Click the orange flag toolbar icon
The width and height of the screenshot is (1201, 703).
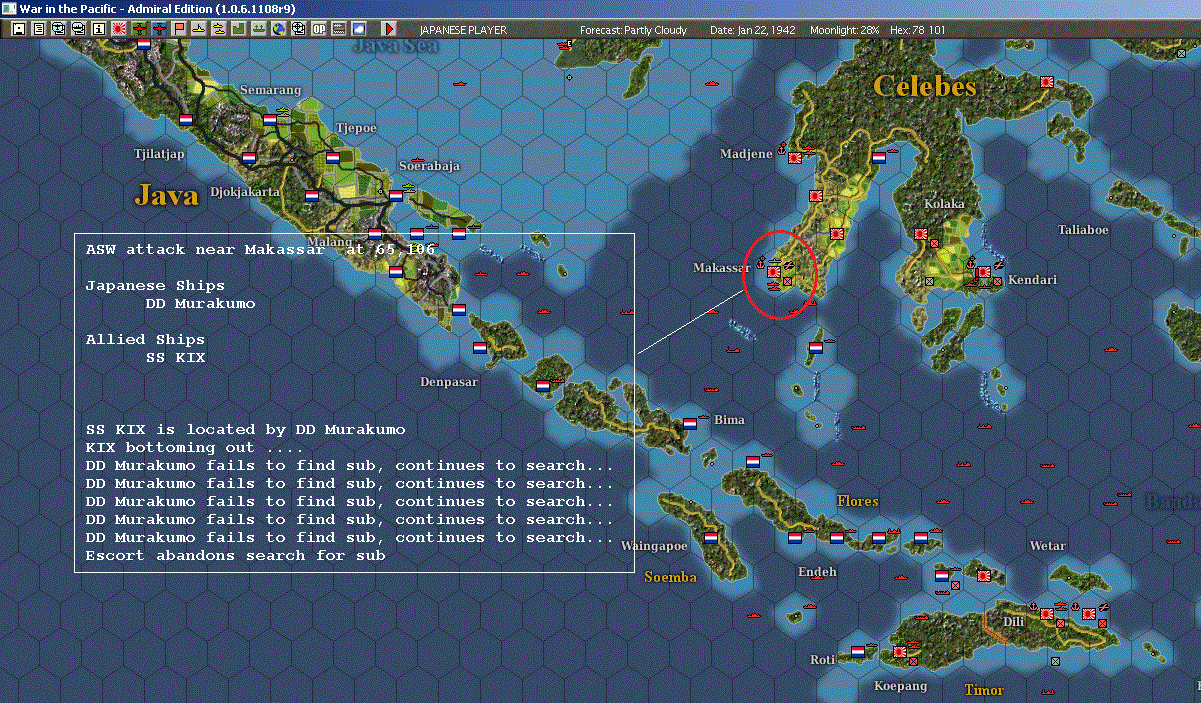click(179, 29)
